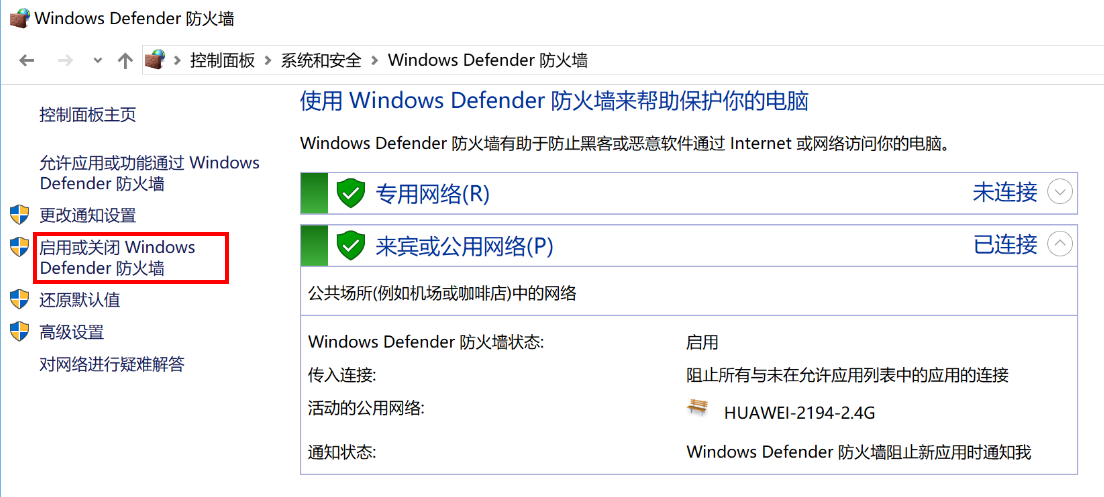
Task: Open 允许应用或功能通过 Windows Defender 防火墙
Action: [149, 173]
